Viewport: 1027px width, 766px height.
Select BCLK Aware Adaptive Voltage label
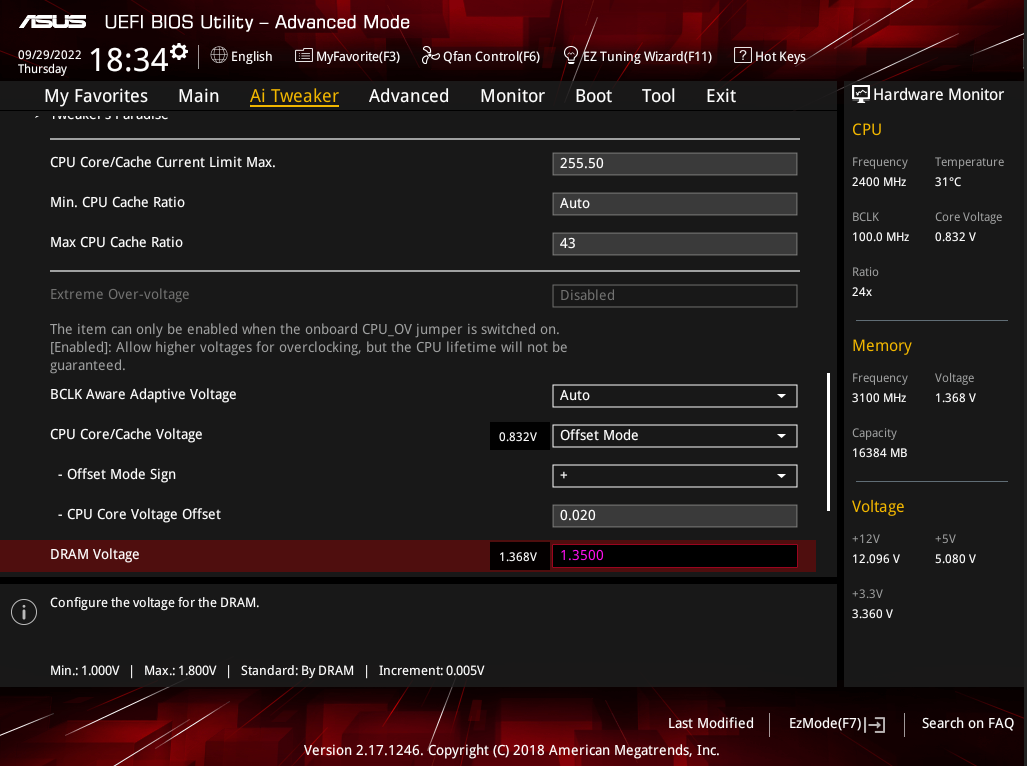143,394
